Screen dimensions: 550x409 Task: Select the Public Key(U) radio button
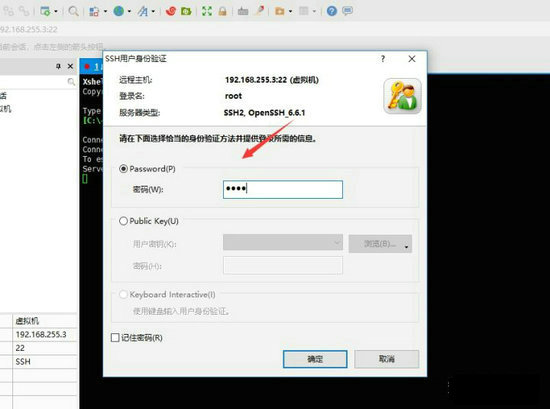click(123, 221)
